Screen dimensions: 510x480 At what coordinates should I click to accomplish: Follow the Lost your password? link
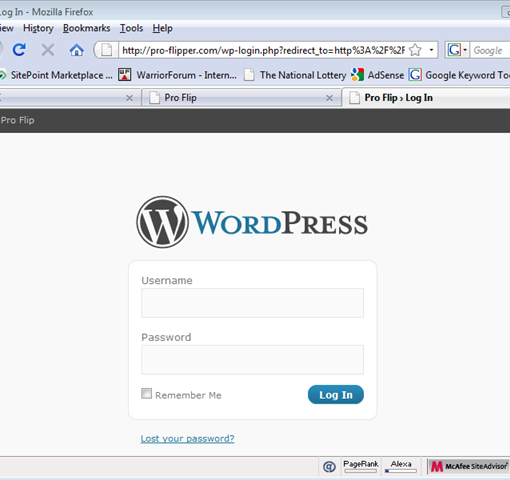pos(187,438)
